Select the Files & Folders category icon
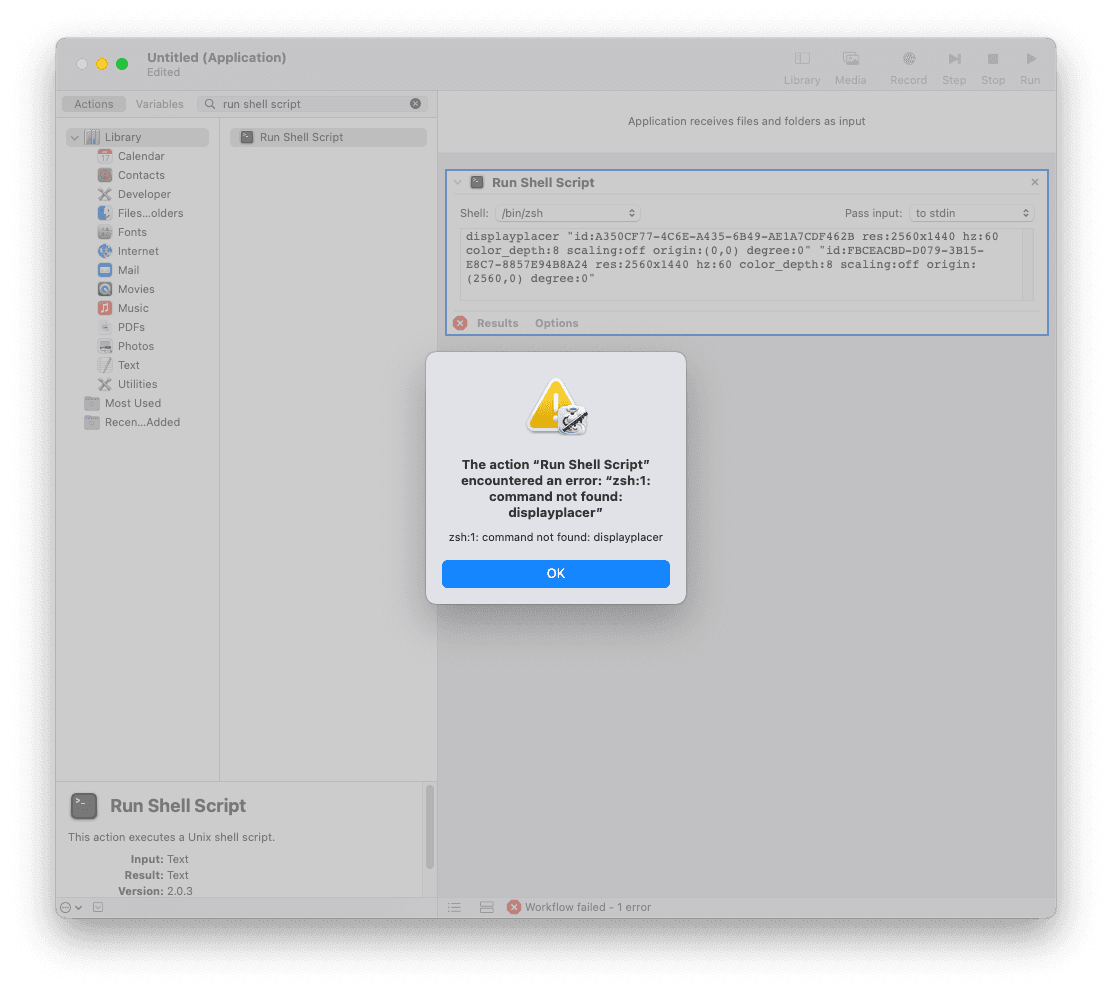 105,213
